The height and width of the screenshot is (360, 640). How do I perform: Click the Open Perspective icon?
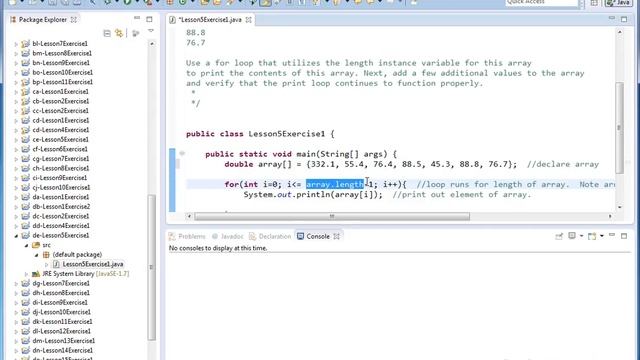coord(594,3)
